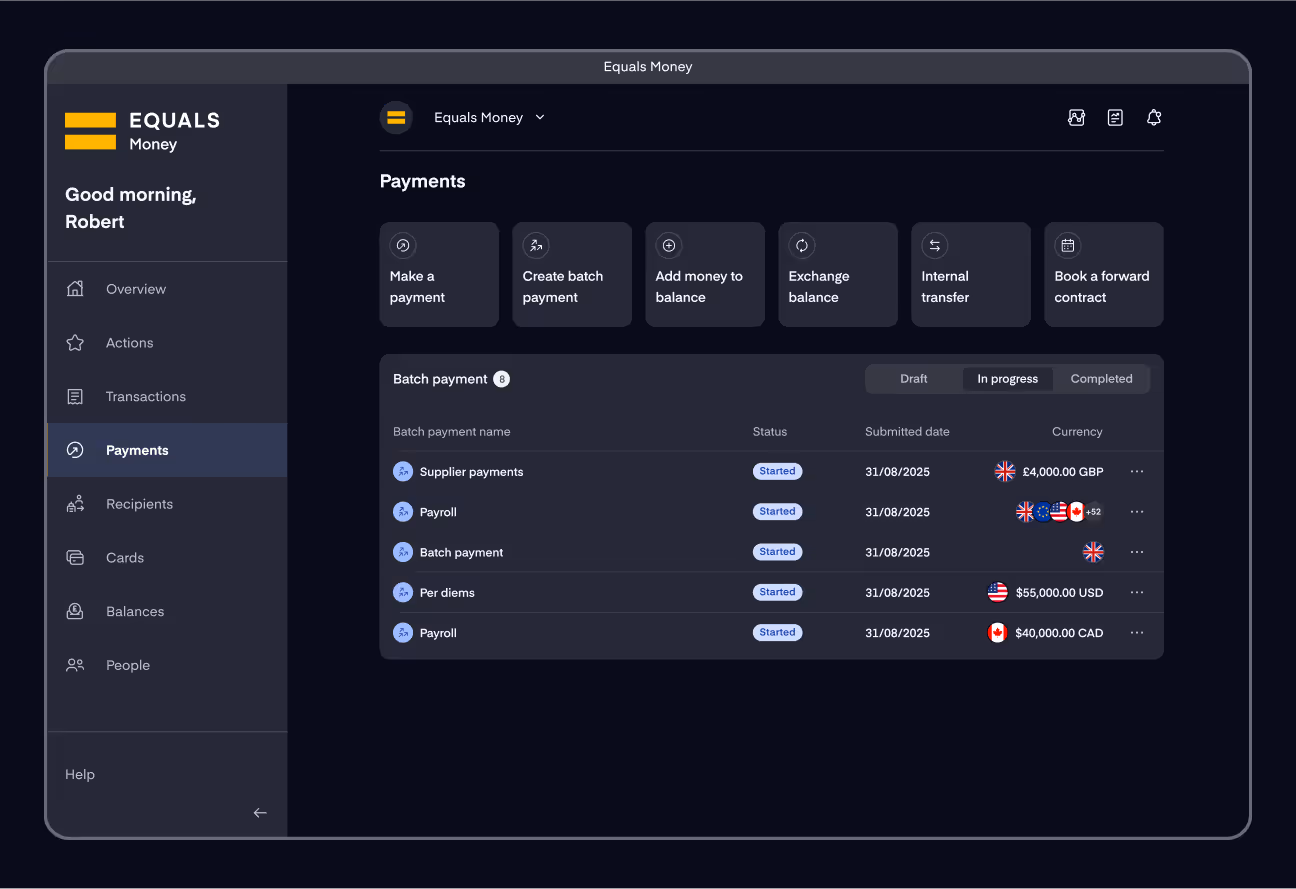
Task: Click the Make a payment card
Action: [439, 274]
